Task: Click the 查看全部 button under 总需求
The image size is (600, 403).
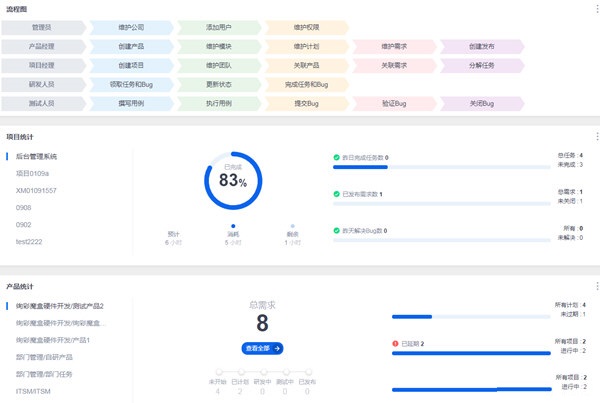Action: (x=262, y=348)
